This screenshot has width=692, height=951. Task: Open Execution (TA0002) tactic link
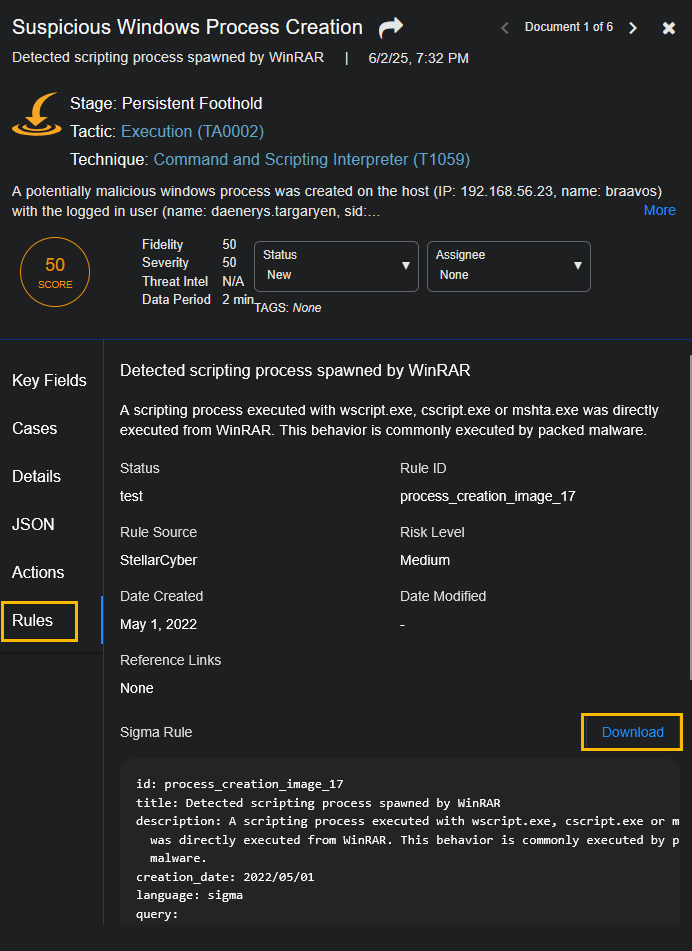[x=192, y=131]
